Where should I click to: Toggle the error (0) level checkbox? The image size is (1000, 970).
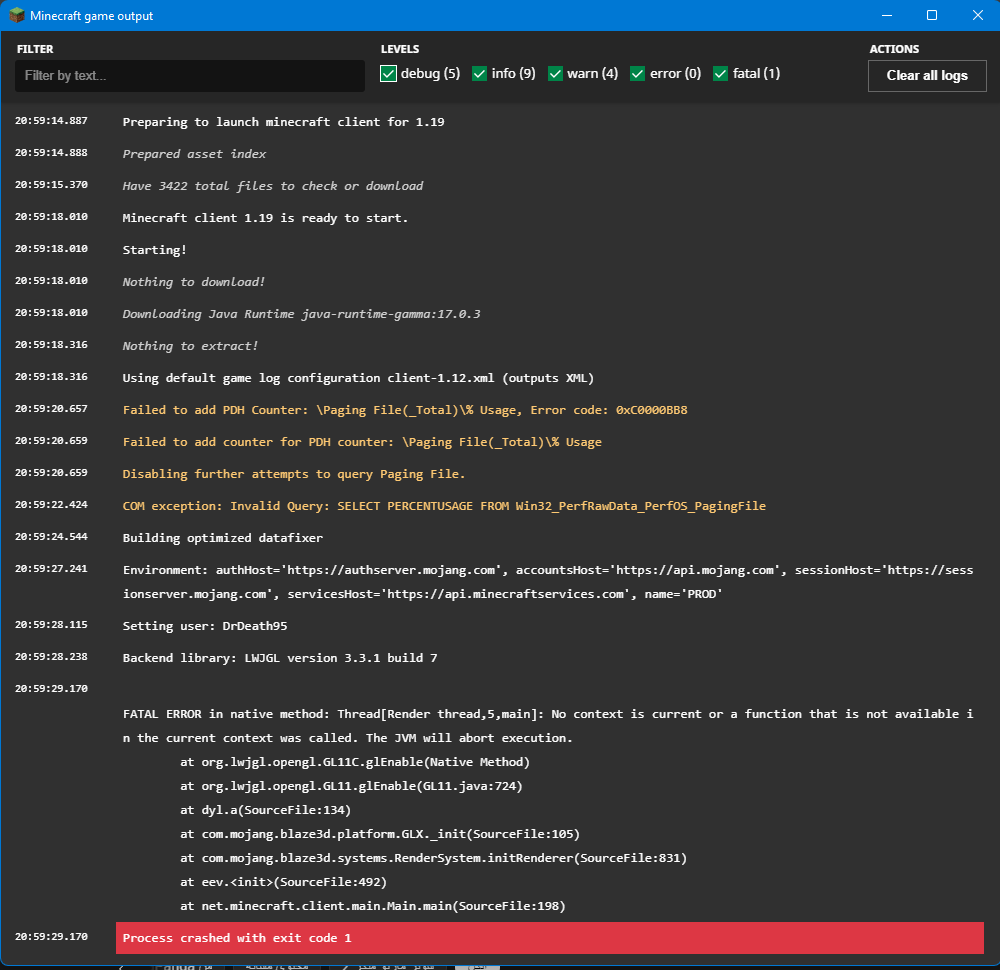click(638, 74)
